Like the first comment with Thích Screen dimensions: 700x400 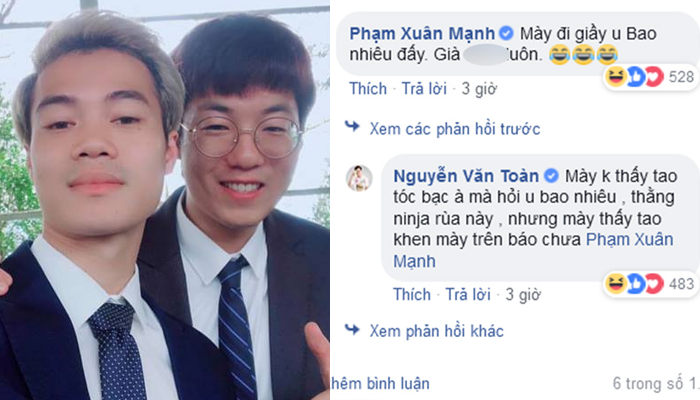tap(368, 89)
